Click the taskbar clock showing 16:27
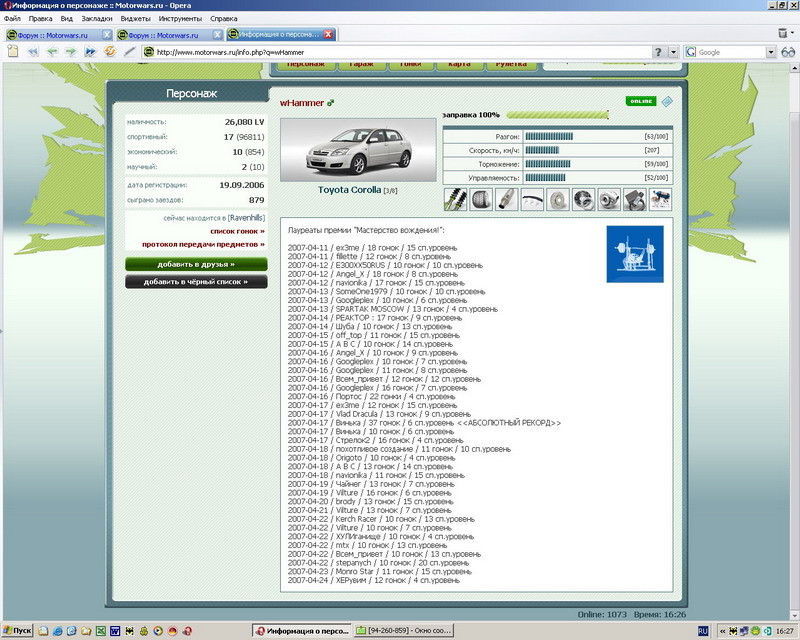800x640 pixels. click(x=785, y=631)
